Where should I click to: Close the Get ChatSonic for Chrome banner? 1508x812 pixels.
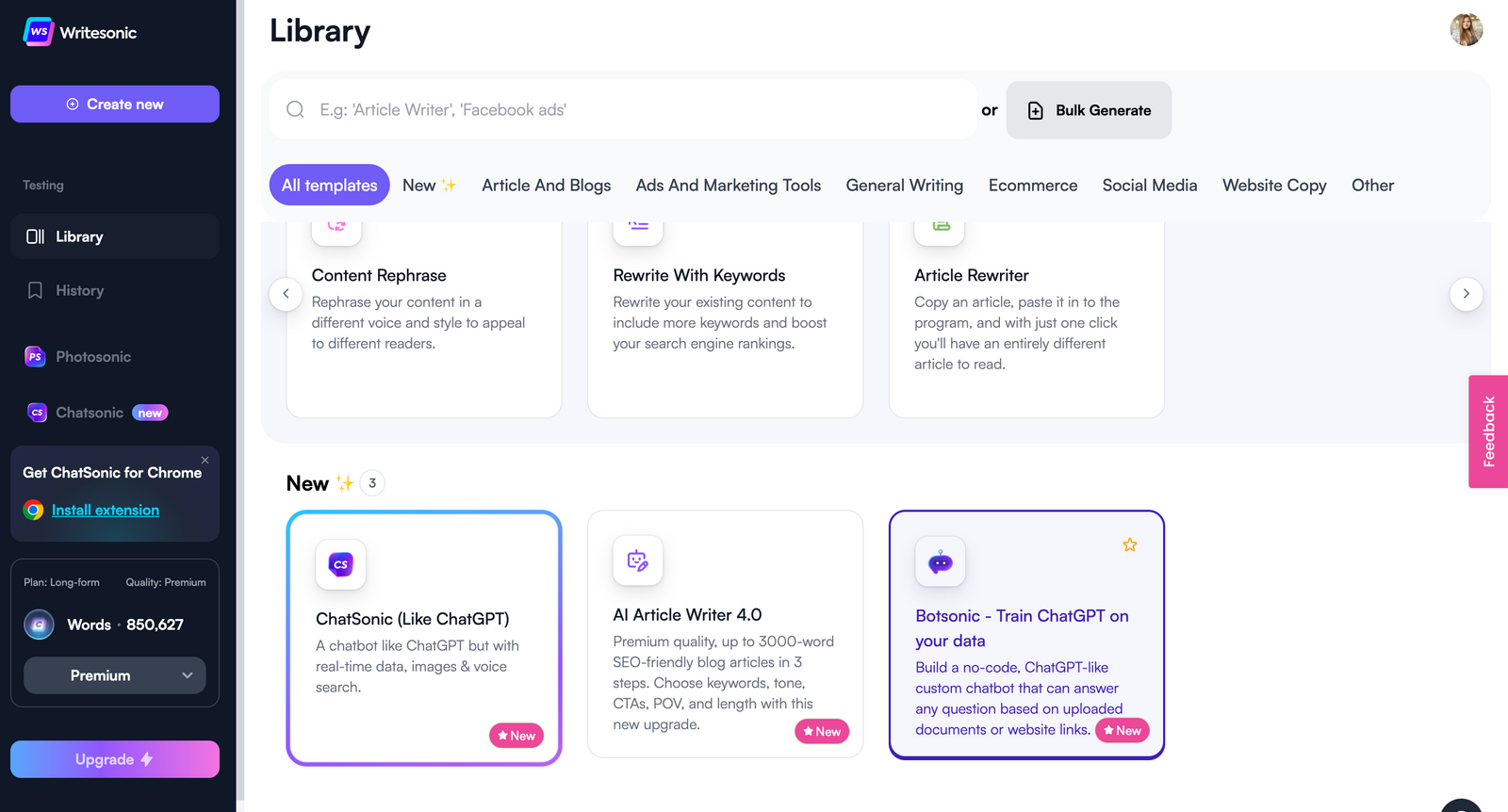pos(205,460)
